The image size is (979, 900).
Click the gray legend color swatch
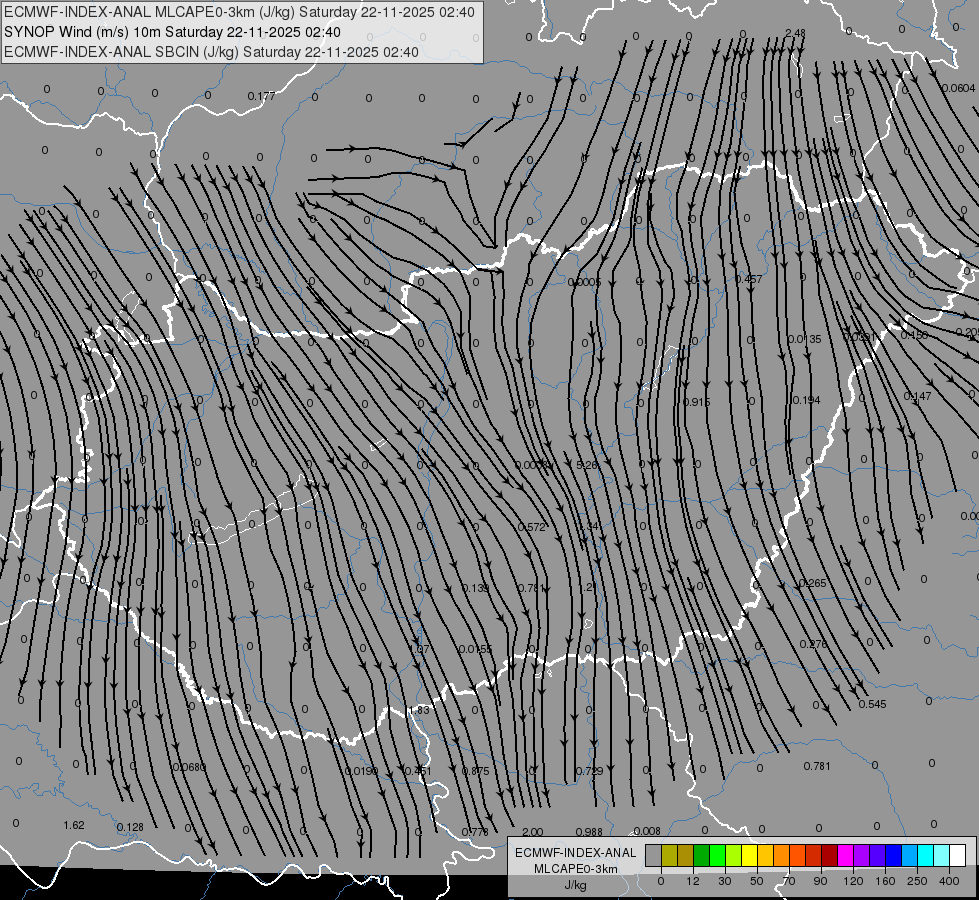654,855
